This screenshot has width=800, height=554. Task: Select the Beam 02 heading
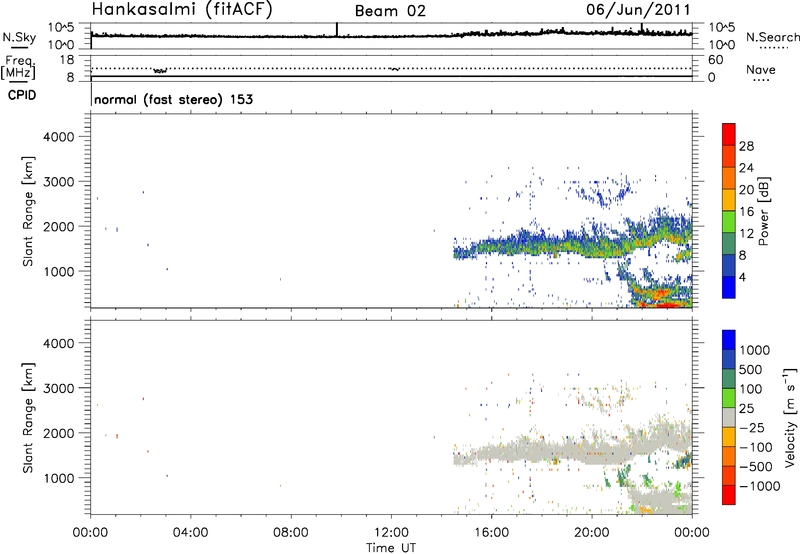point(390,11)
